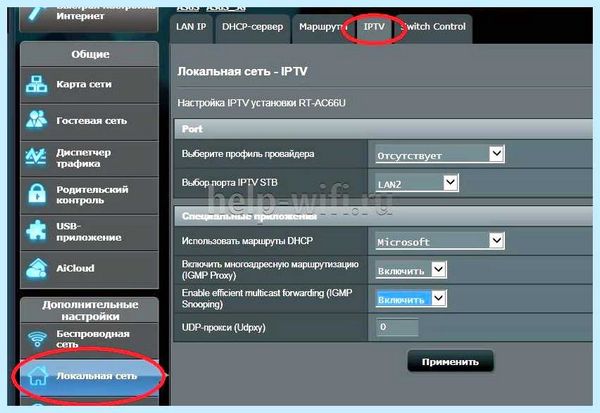Click the 'Настройка IPTV установки RT-AC66U' description
The image size is (600, 413).
coord(261,103)
